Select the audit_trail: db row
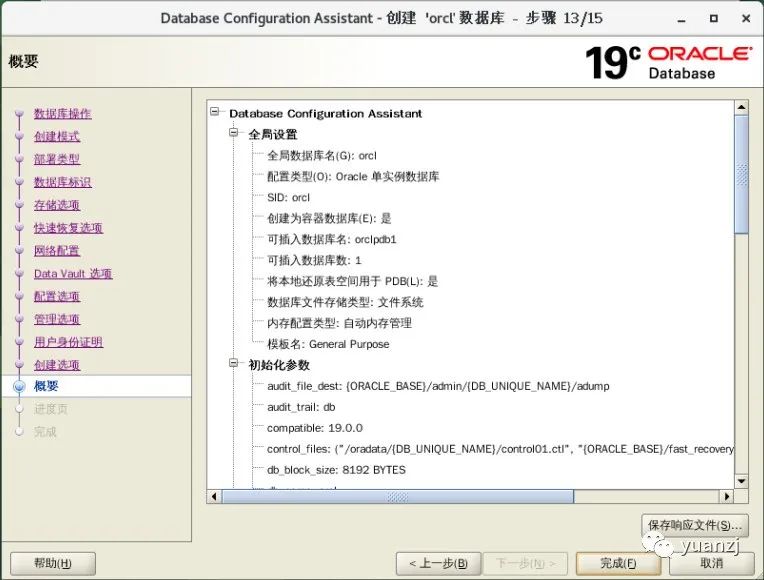Screen dimensions: 764x580 point(301,407)
